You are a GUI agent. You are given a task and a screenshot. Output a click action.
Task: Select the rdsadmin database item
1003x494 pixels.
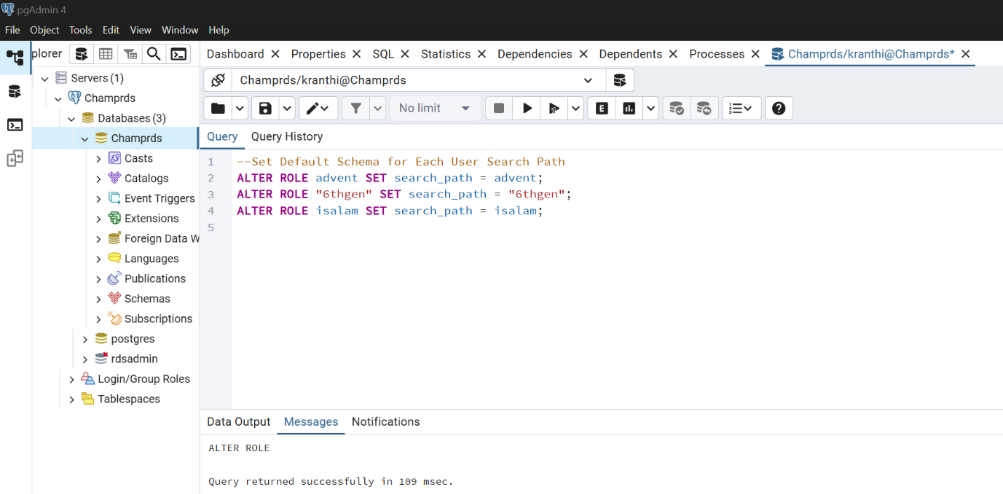pyautogui.click(x=134, y=359)
